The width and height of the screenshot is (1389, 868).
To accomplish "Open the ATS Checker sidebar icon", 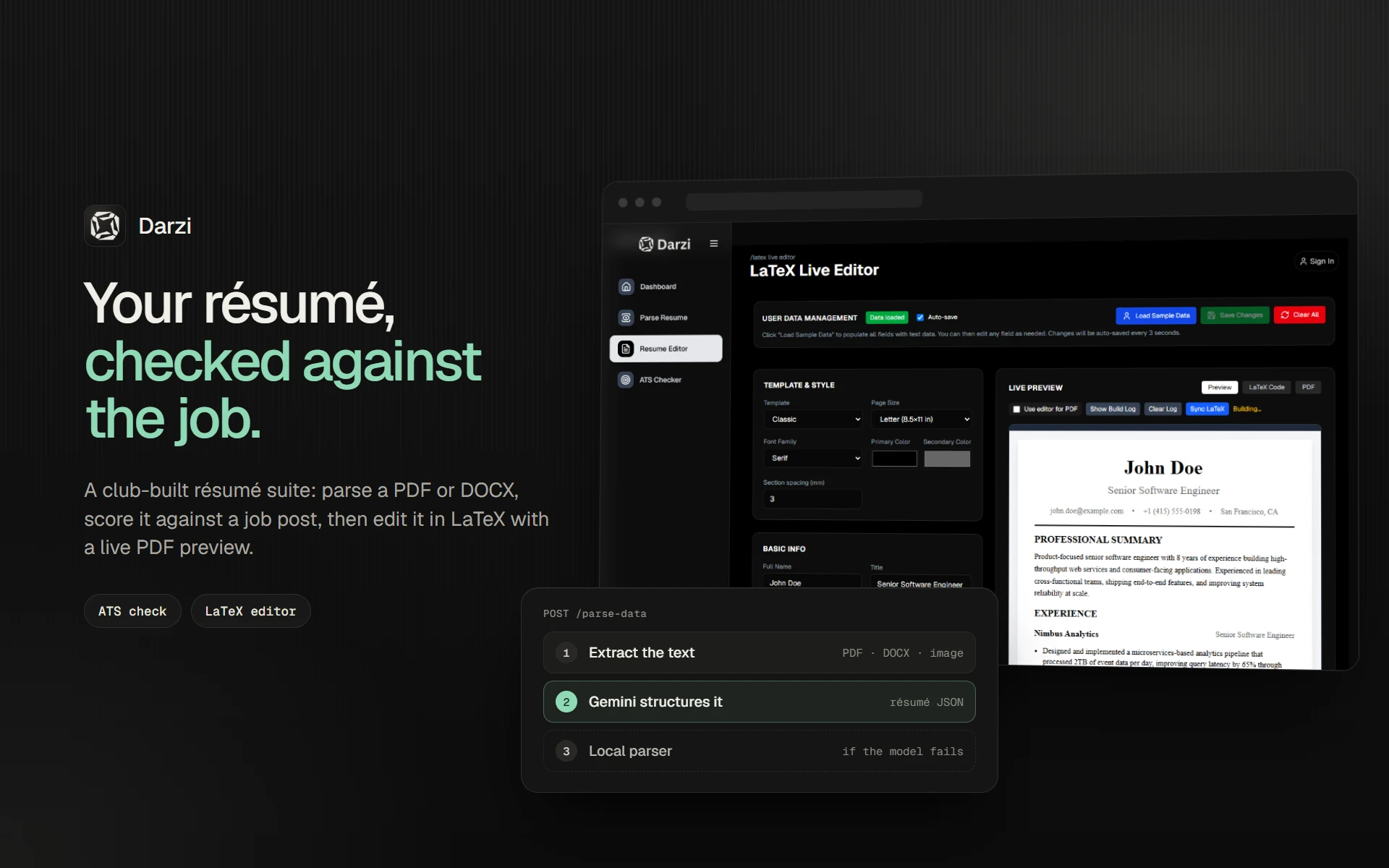I will [626, 380].
